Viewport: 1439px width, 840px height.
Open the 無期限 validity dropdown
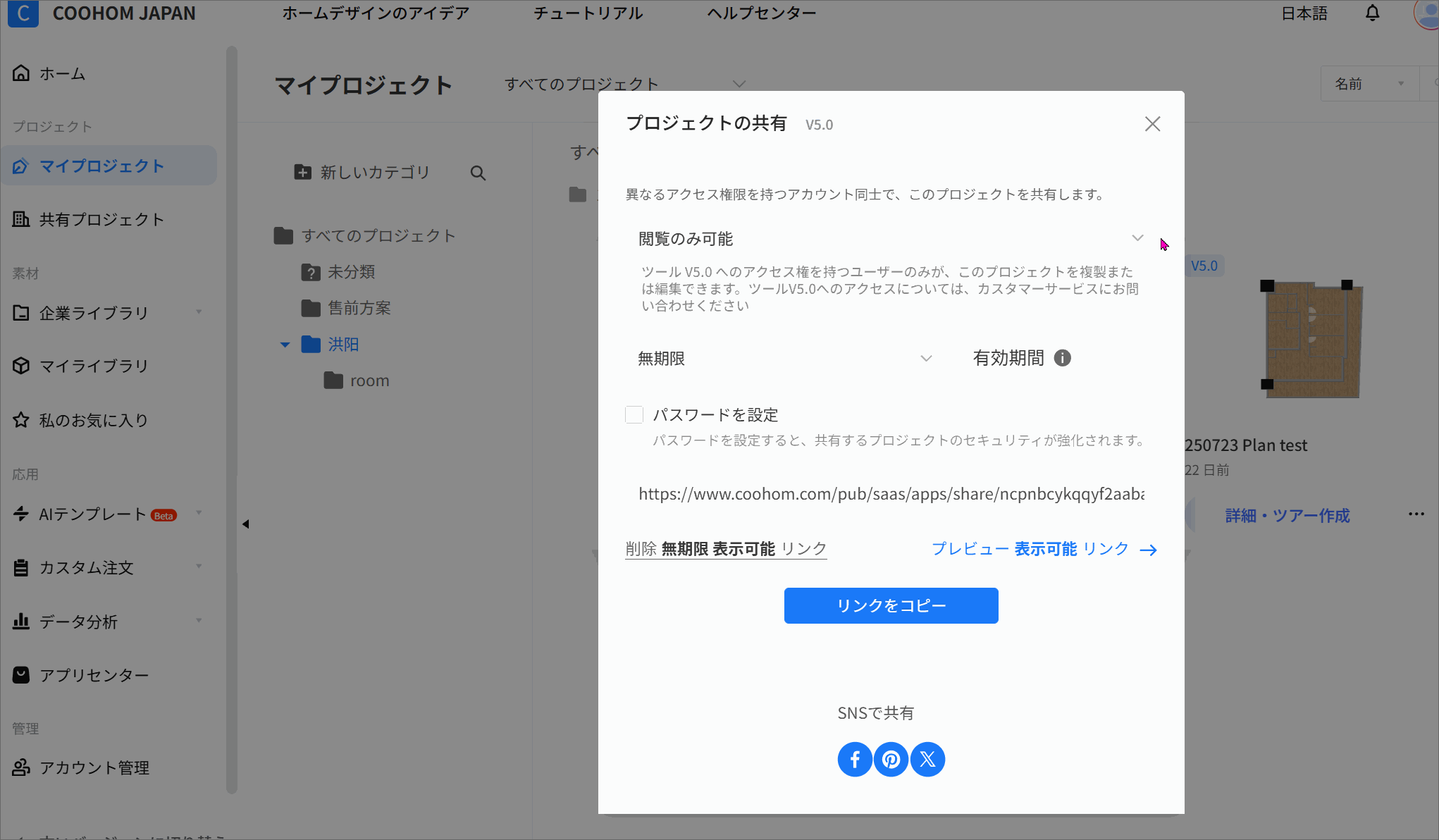[784, 359]
